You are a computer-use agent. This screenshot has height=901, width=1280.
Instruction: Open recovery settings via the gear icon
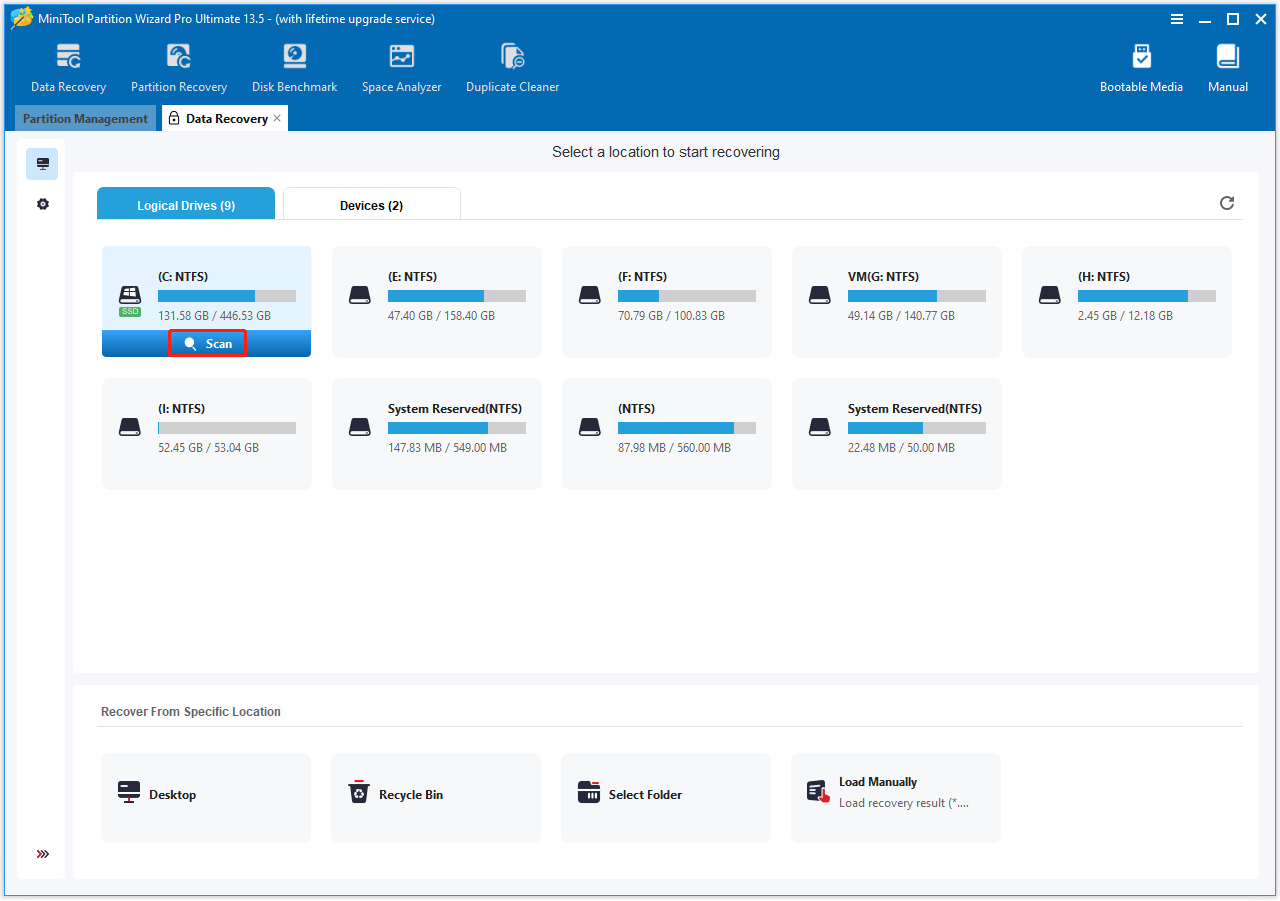coord(42,203)
